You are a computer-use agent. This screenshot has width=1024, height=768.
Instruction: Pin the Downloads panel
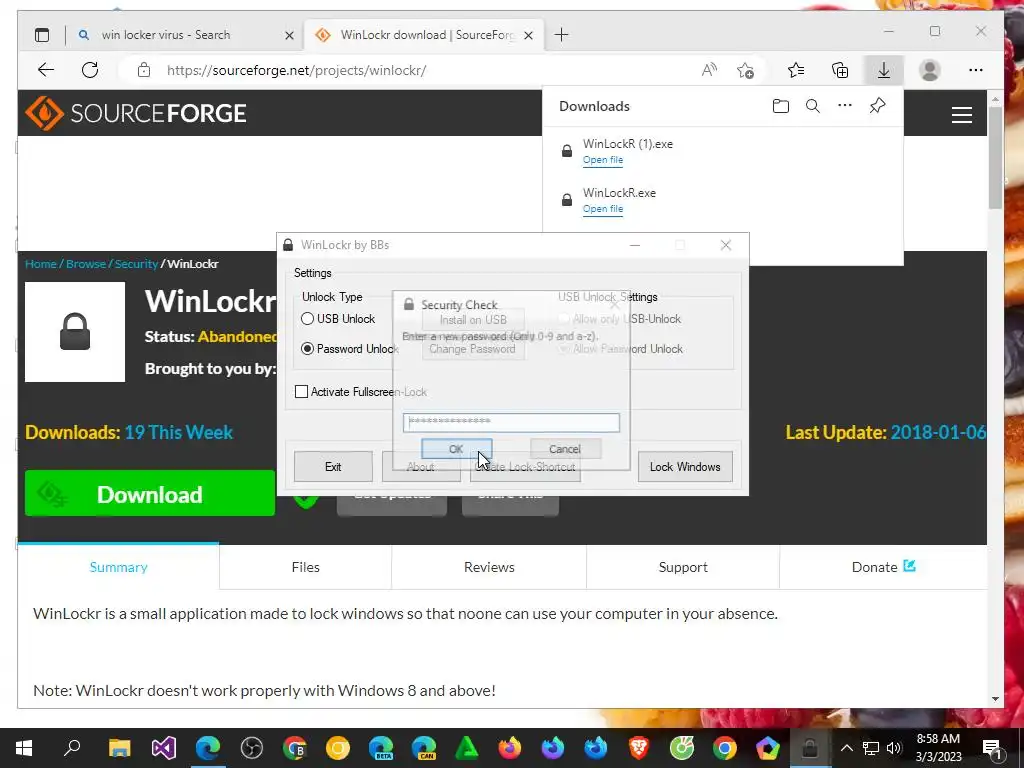click(x=877, y=105)
